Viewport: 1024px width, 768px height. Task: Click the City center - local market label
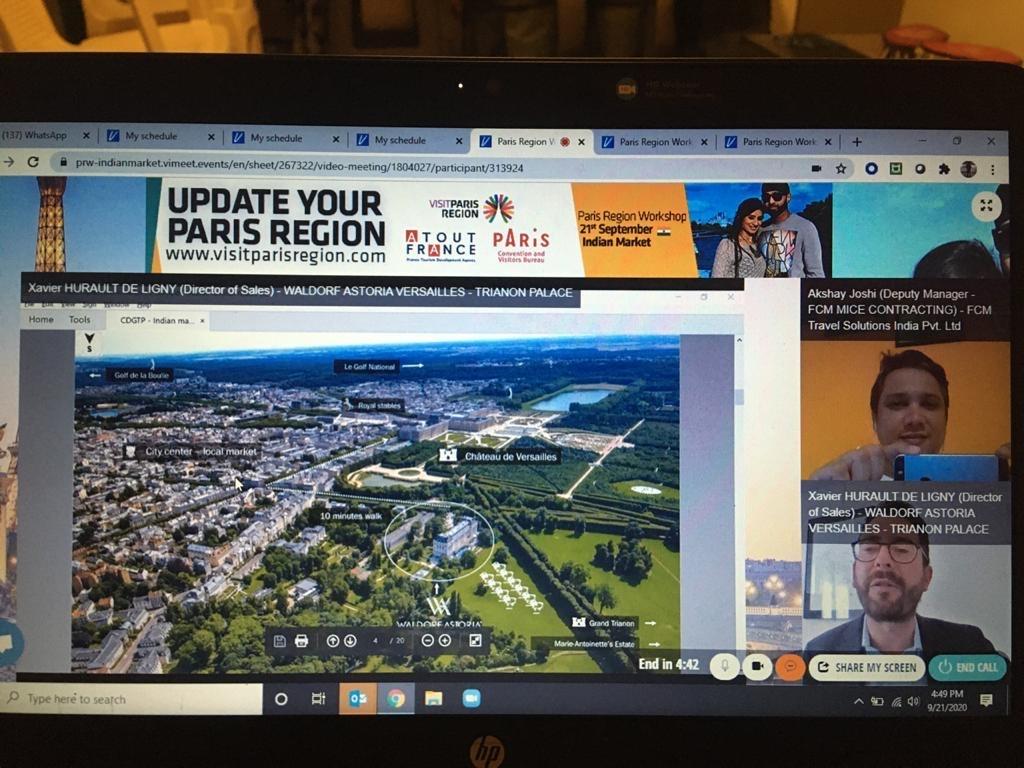pyautogui.click(x=200, y=451)
